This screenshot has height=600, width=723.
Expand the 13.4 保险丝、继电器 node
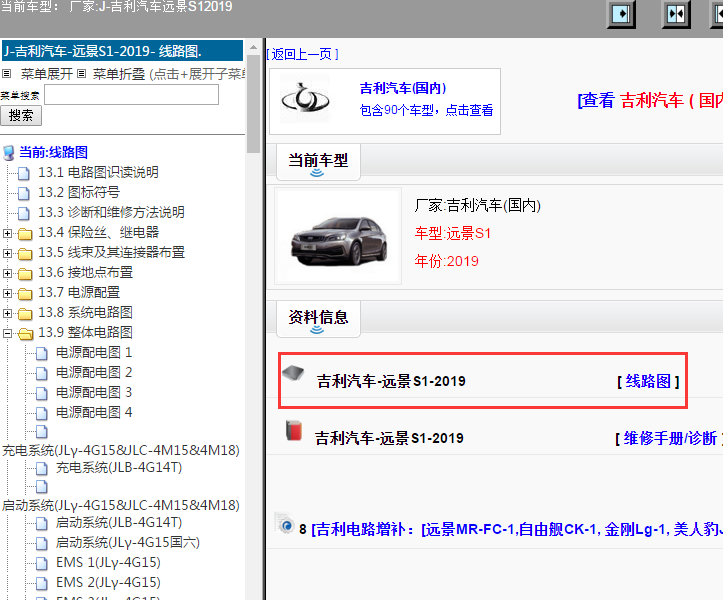(x=7, y=233)
